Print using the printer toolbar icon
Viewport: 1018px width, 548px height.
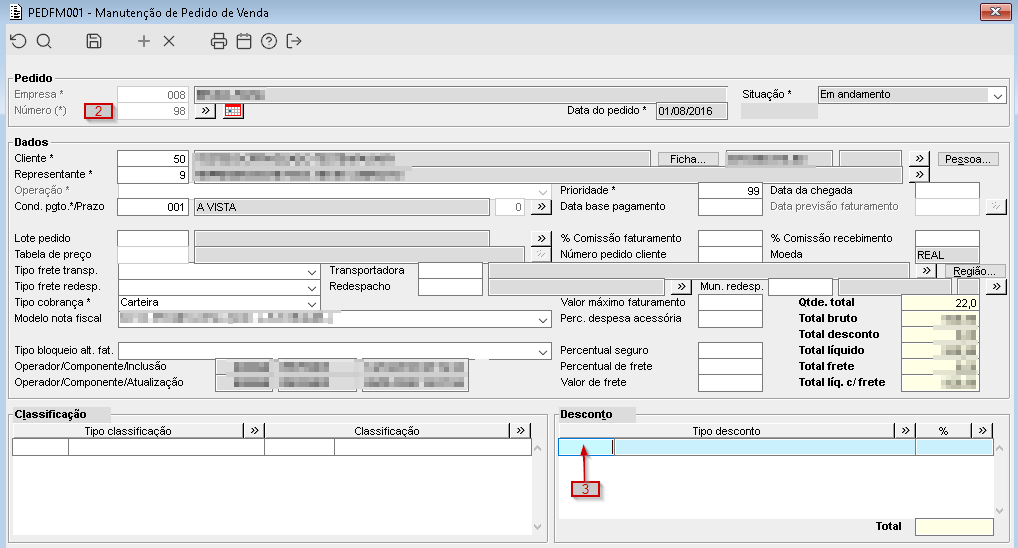coord(219,42)
